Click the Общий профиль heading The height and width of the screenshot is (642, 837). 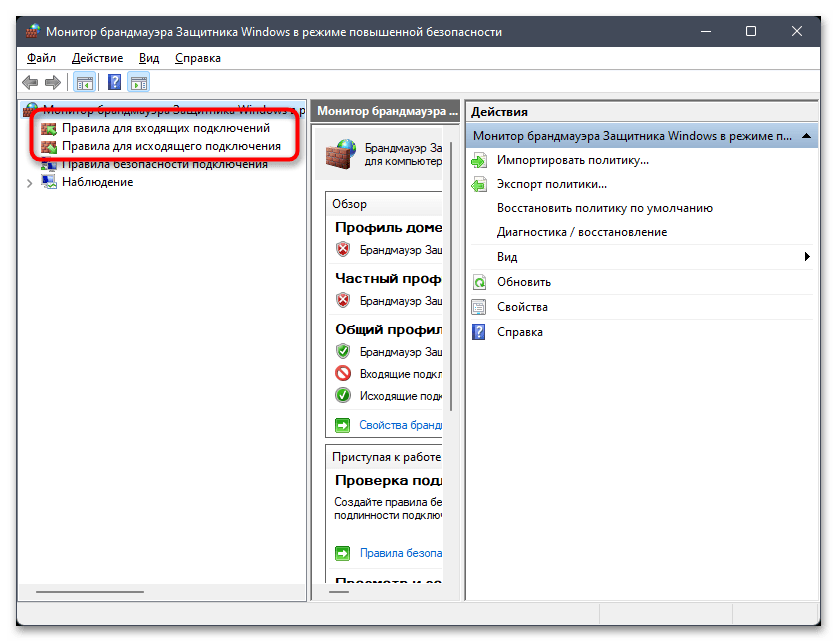388,330
